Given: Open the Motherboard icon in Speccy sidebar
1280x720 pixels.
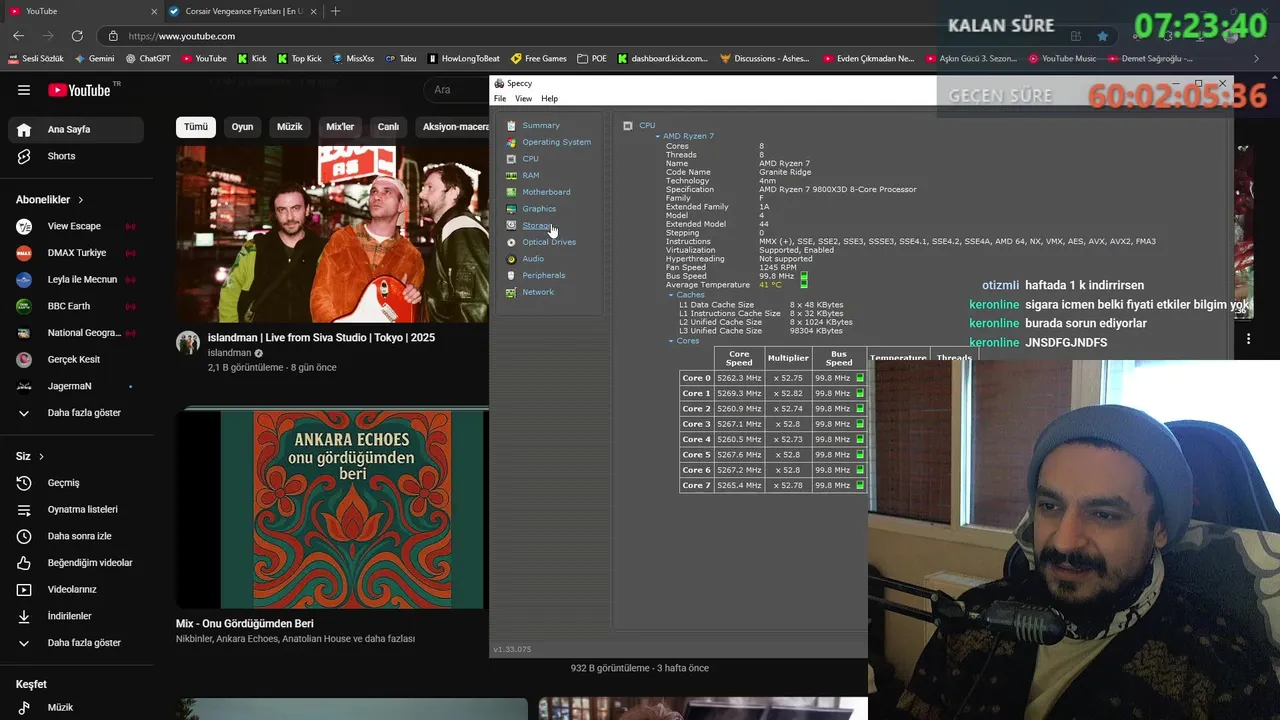Looking at the screenshot, I should tap(511, 192).
